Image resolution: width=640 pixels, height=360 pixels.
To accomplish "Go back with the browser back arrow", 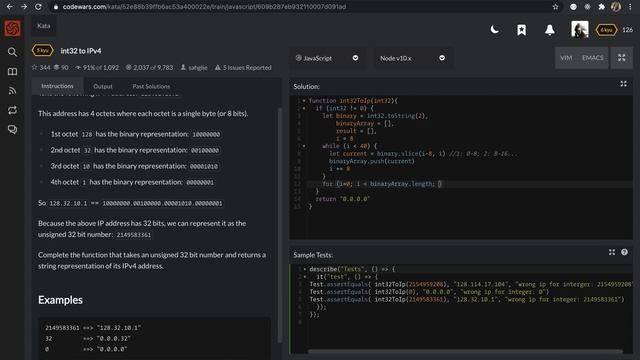I will coord(9,7).
